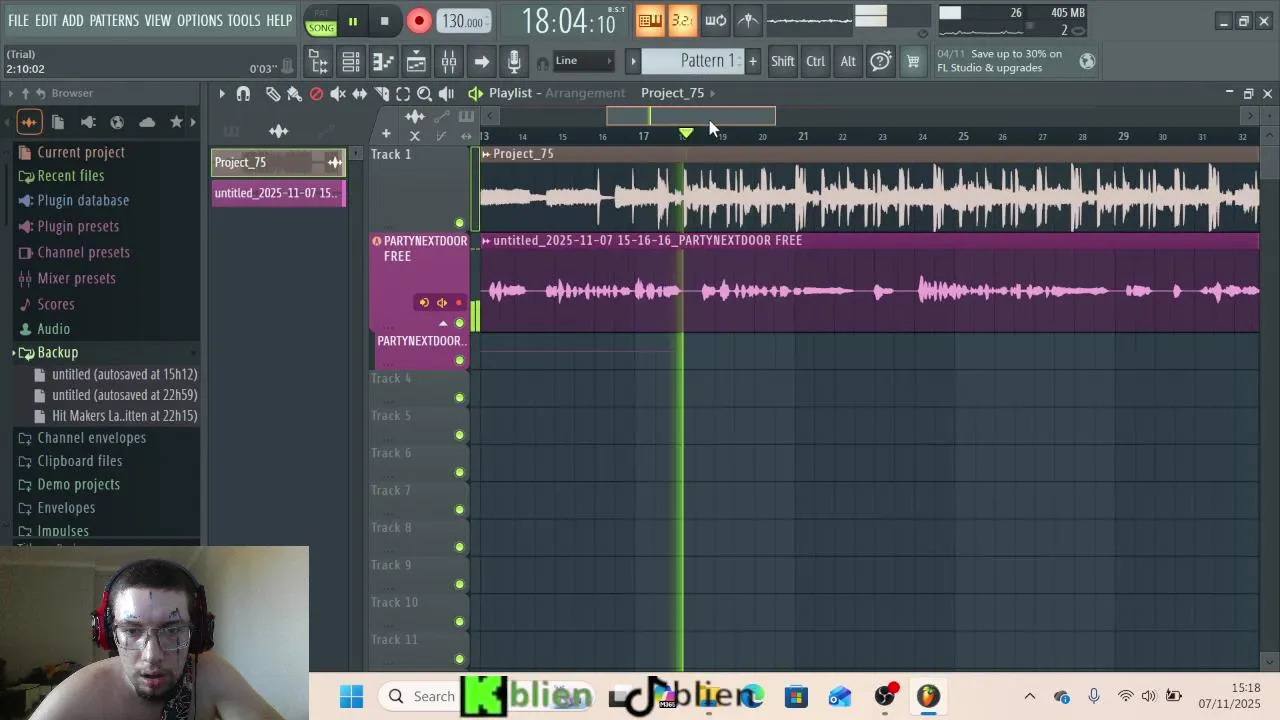This screenshot has height=720, width=1280.
Task: Open the browser view icon
Action: coord(319,62)
